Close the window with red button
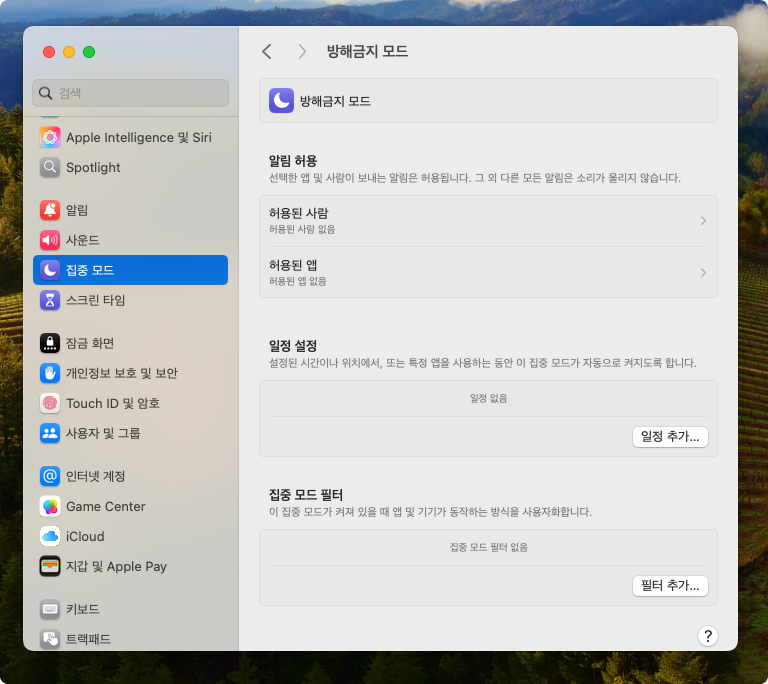Viewport: 768px width, 684px height. pos(49,52)
